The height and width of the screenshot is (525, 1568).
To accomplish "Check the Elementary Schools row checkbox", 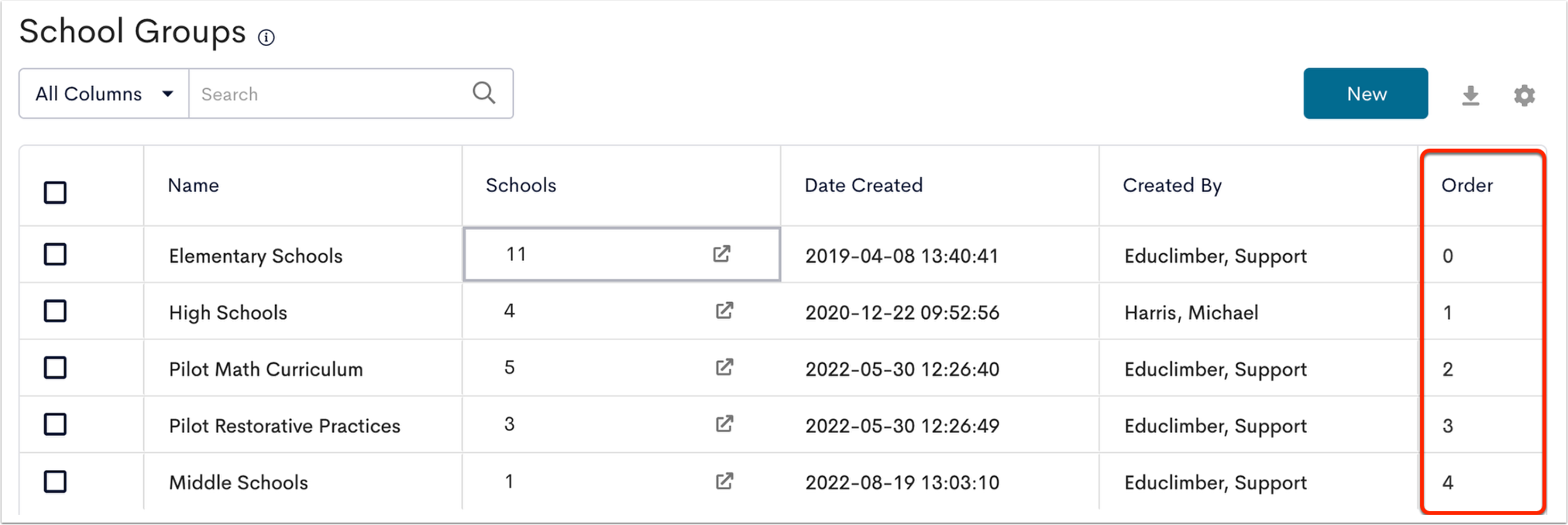I will (x=55, y=254).
